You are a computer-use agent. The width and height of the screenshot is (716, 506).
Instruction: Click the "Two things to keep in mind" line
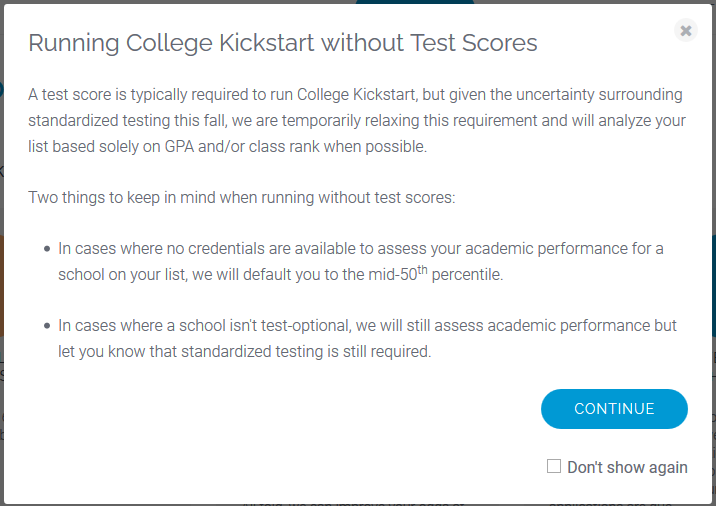coord(241,197)
